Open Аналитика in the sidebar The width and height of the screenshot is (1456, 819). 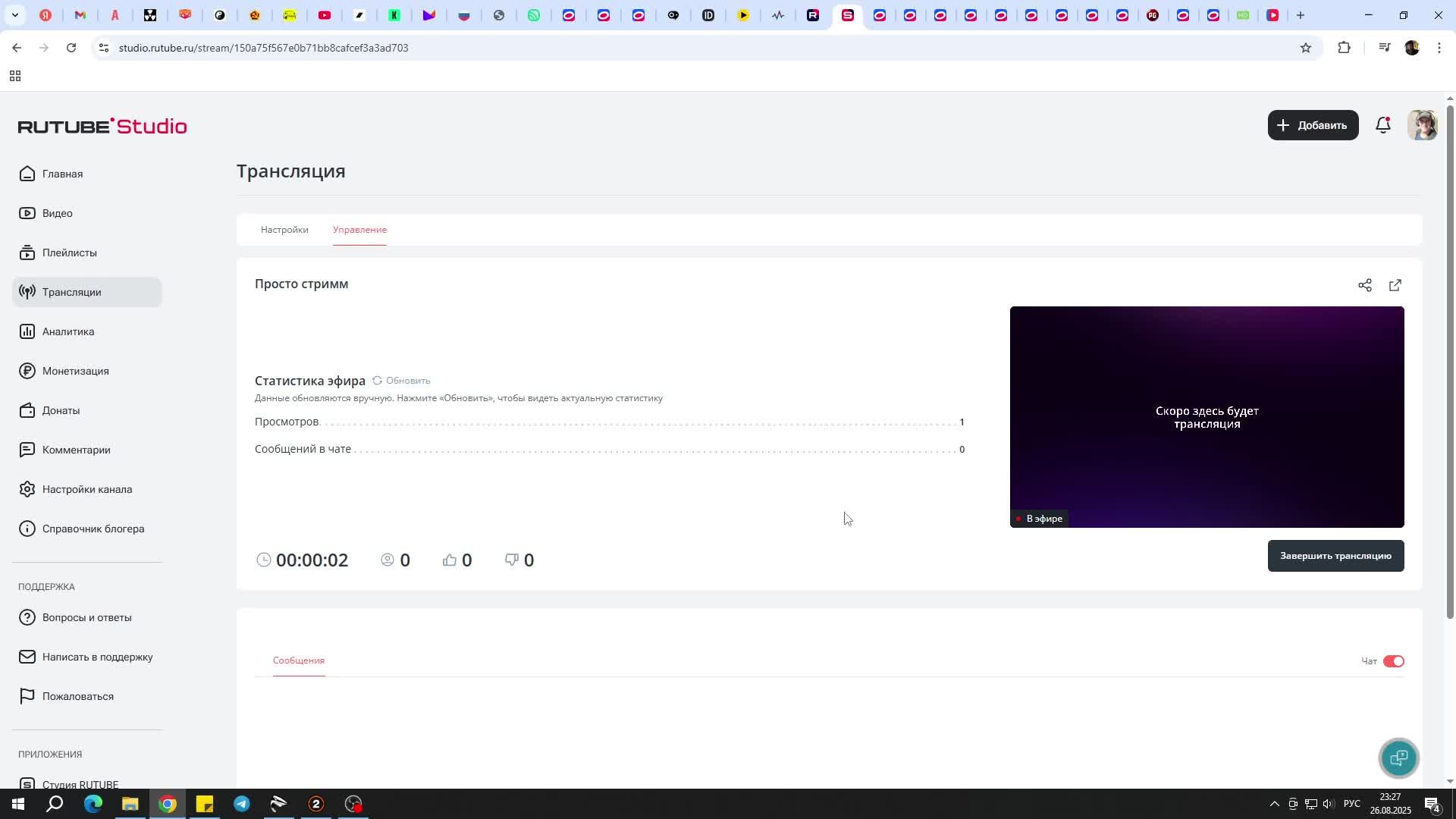click(68, 331)
